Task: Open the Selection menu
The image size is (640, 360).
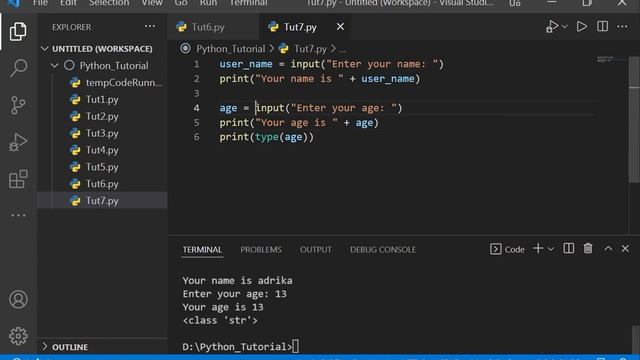Action: tap(109, 3)
